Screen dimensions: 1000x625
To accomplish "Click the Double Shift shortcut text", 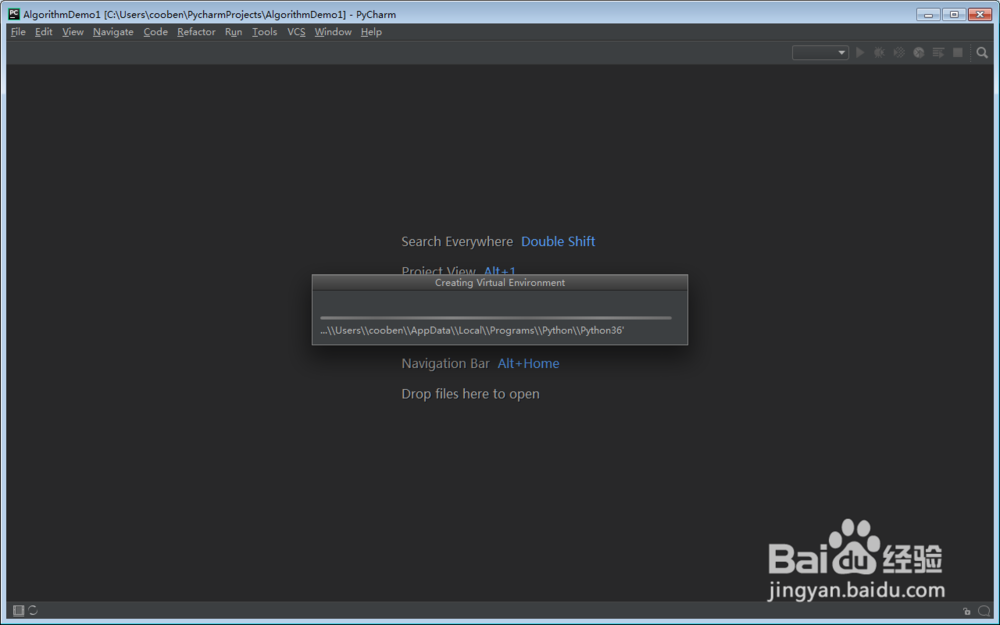I will (558, 242).
